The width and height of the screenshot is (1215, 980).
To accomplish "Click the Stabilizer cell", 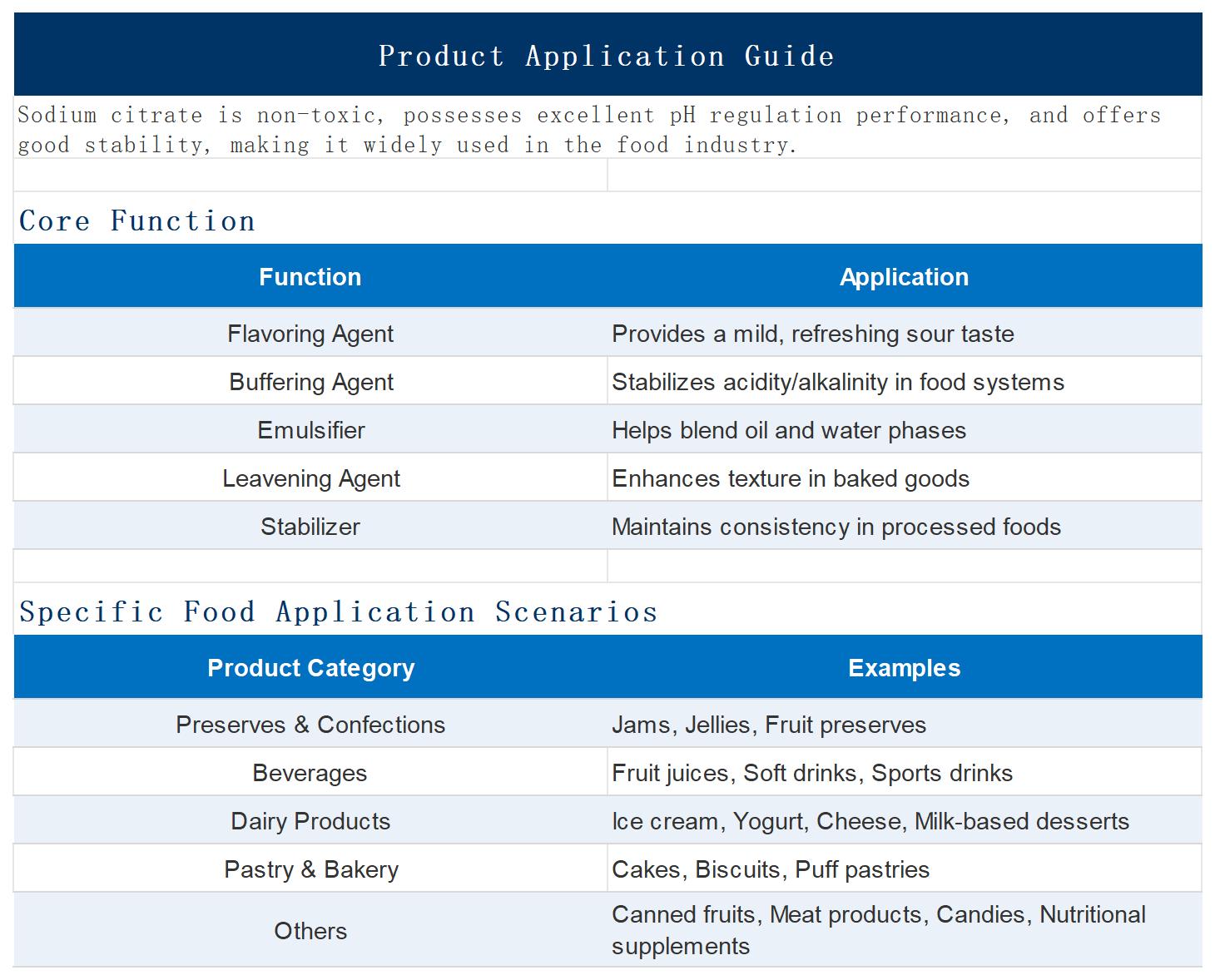I will (x=310, y=526).
